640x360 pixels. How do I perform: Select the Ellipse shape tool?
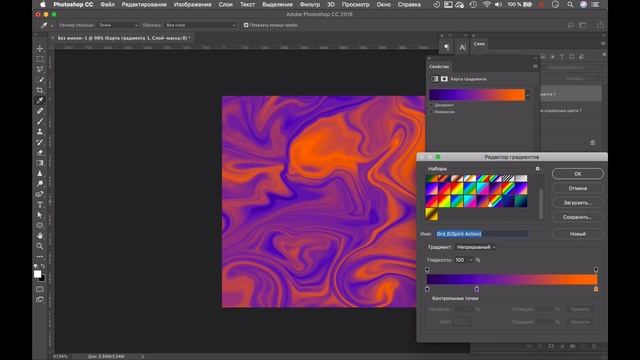pos(40,225)
